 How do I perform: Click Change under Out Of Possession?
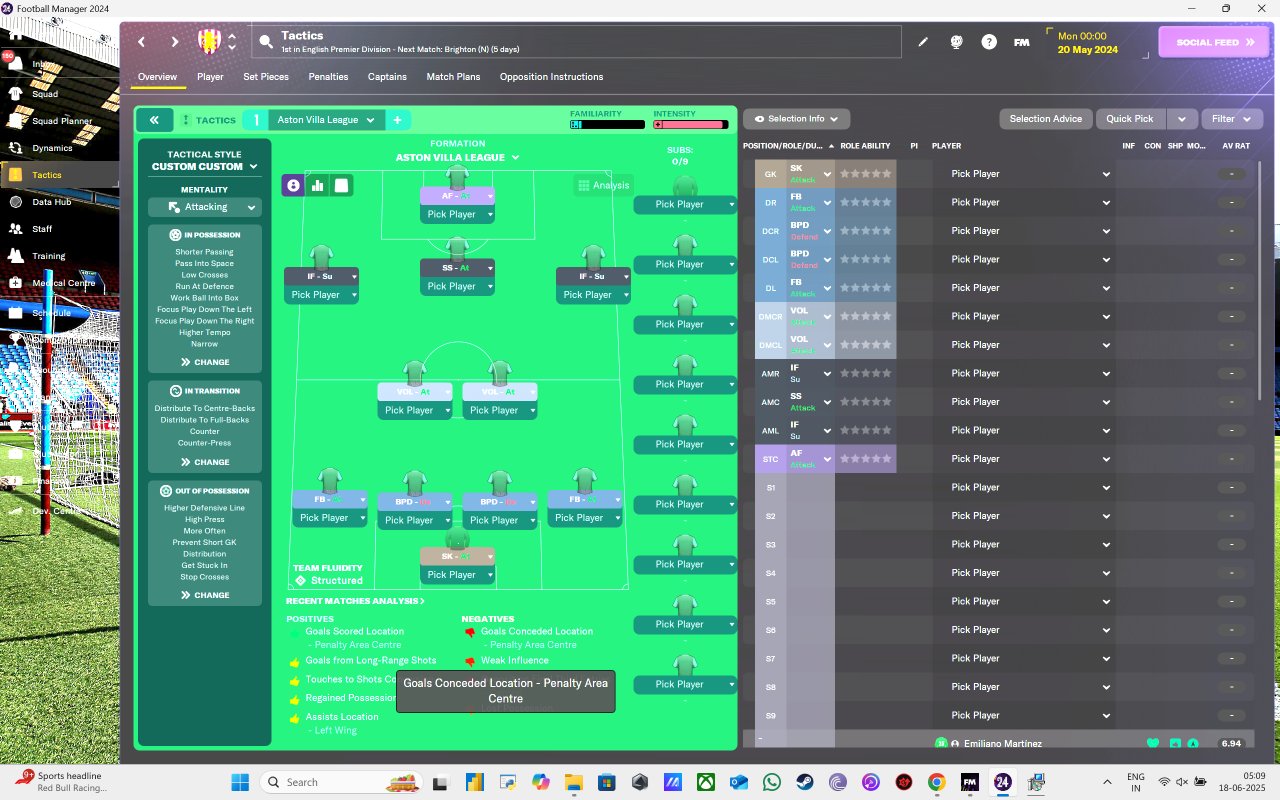205,595
